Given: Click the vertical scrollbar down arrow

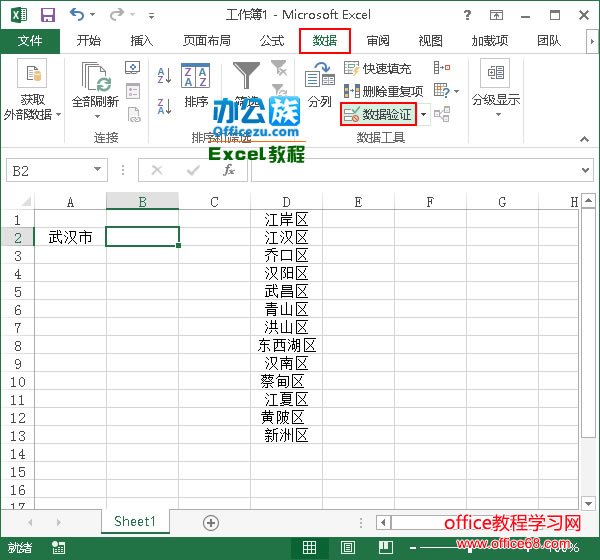Looking at the screenshot, I should 588,503.
